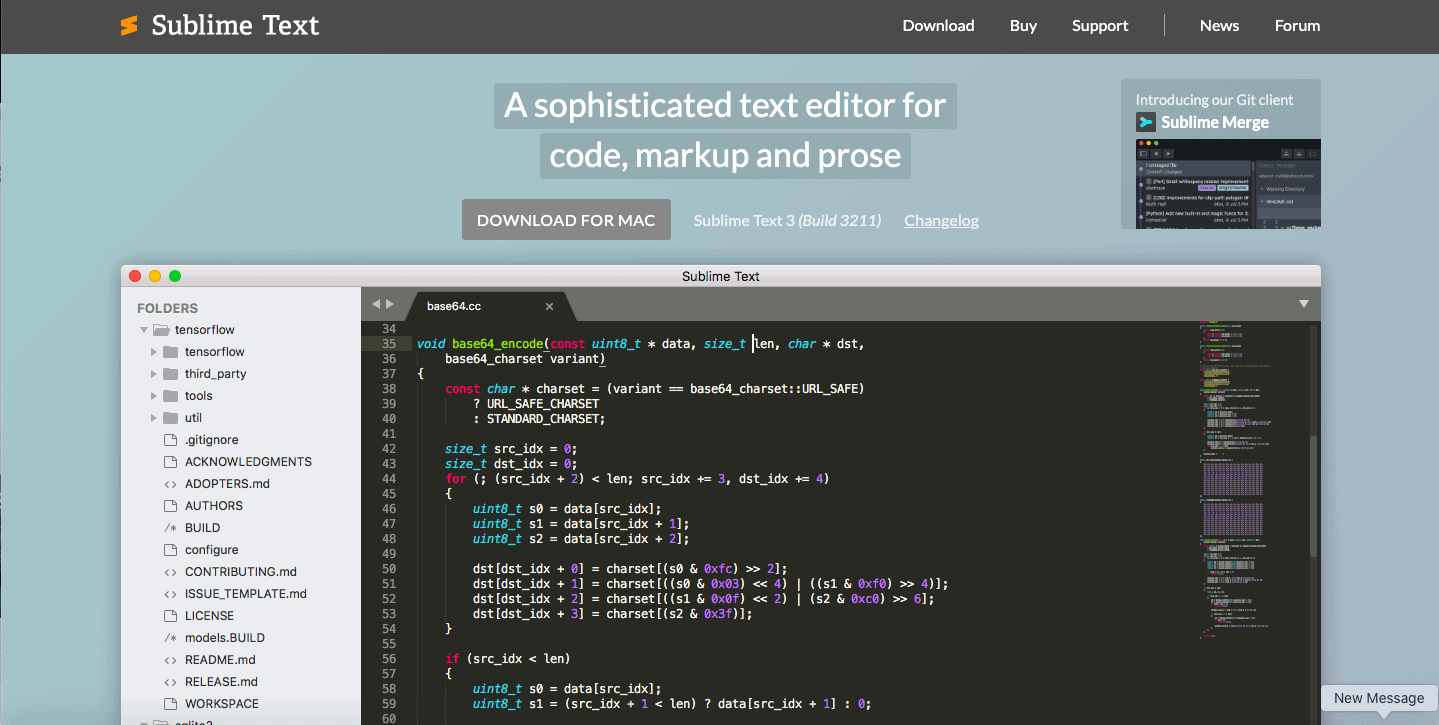Click the WORKSPACE file icon
Image resolution: width=1439 pixels, height=725 pixels.
coord(170,704)
